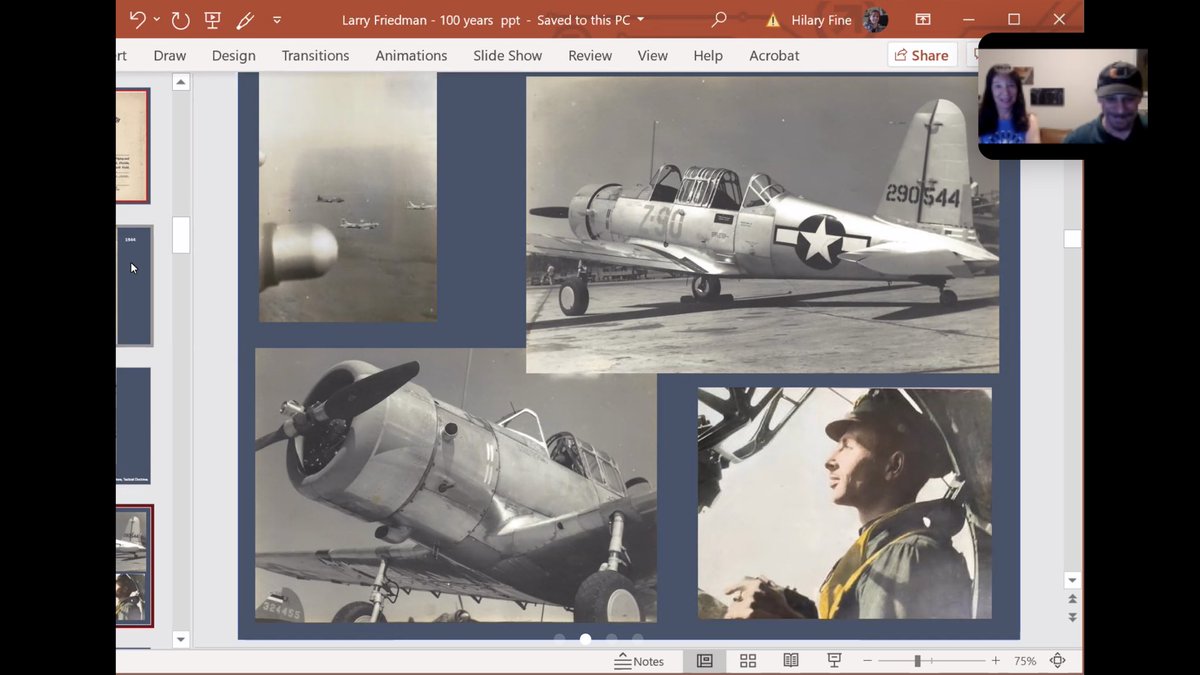Start presentation from beginning icon
Viewport: 1200px width, 675px height.
(x=212, y=20)
